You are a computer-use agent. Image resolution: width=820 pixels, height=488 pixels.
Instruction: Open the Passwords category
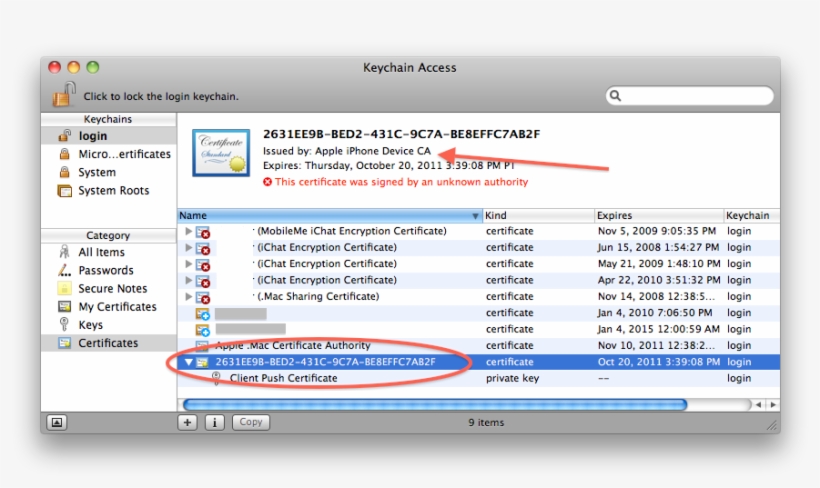click(108, 270)
